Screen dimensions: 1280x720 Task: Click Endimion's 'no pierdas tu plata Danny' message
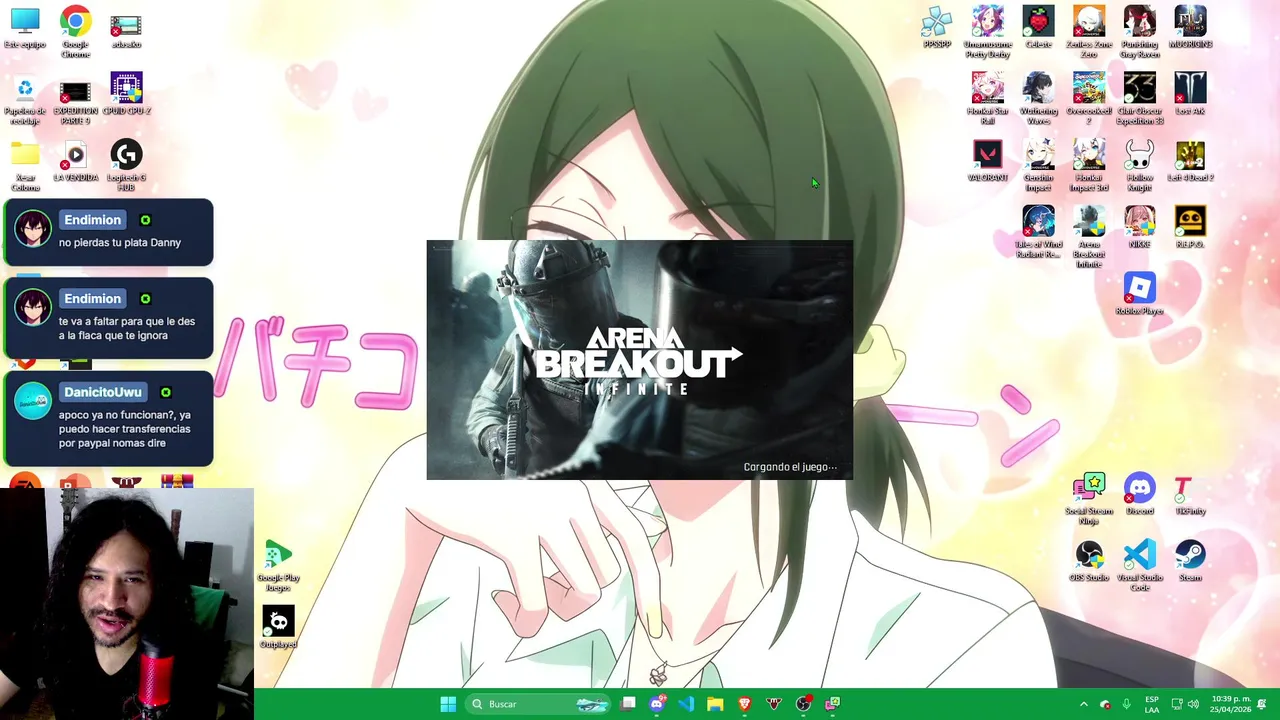[108, 233]
